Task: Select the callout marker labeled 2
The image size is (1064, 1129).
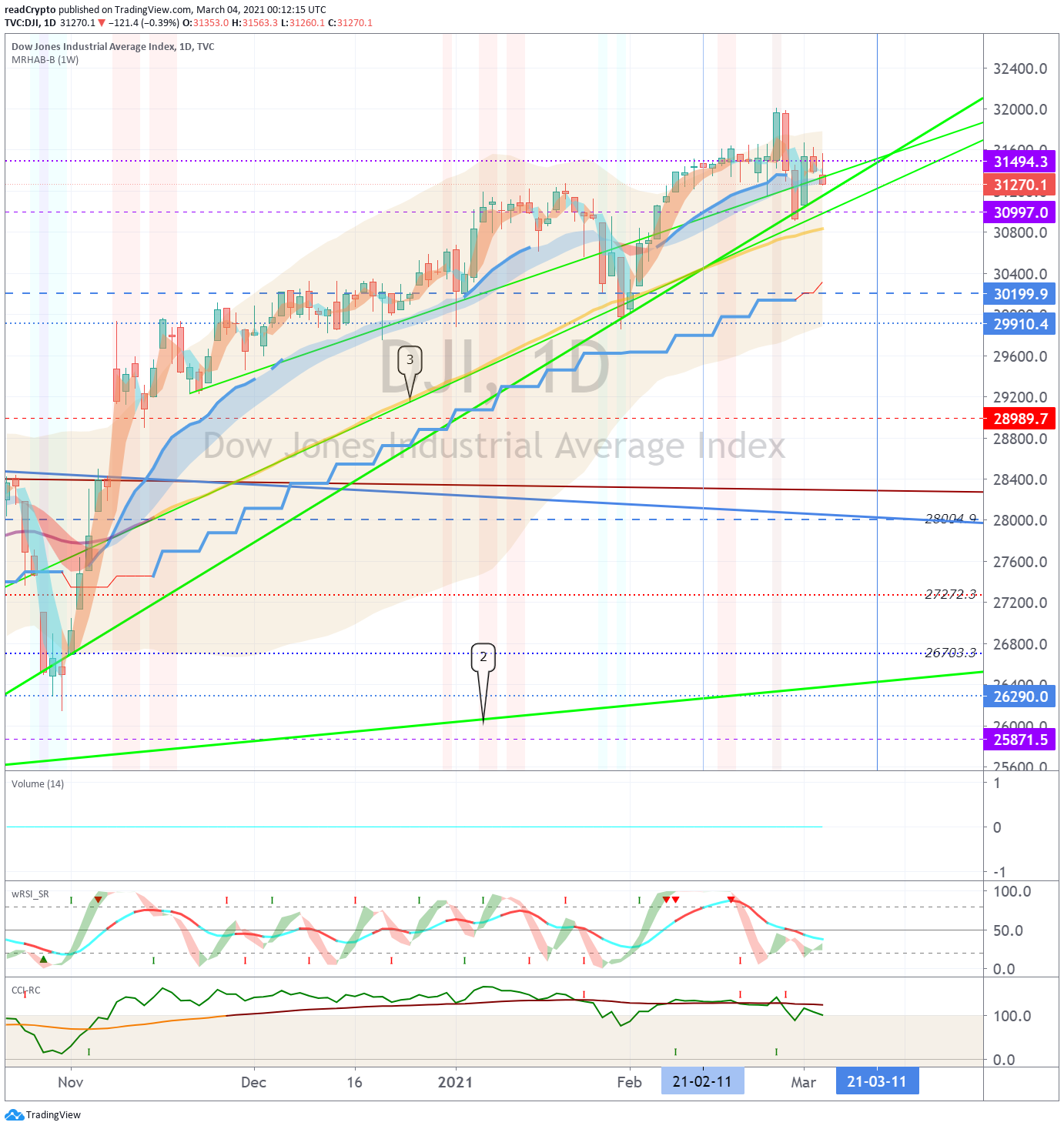Action: pyautogui.click(x=483, y=657)
